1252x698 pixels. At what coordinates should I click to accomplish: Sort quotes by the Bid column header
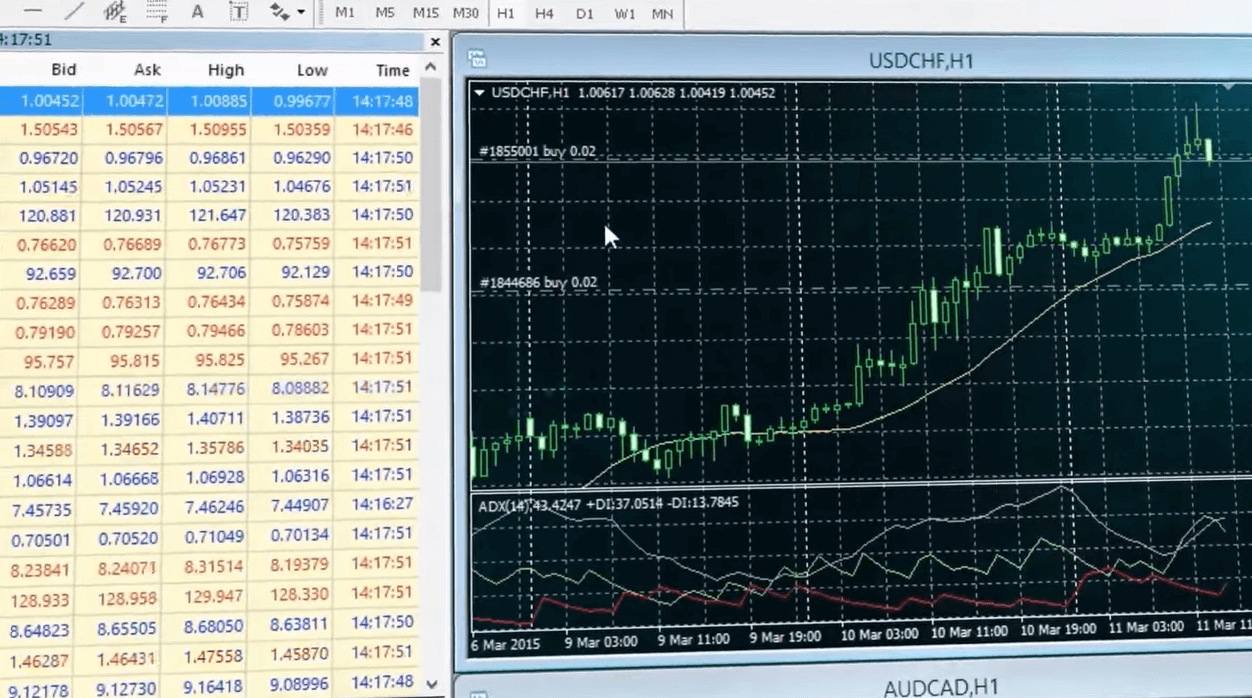pyautogui.click(x=63, y=70)
